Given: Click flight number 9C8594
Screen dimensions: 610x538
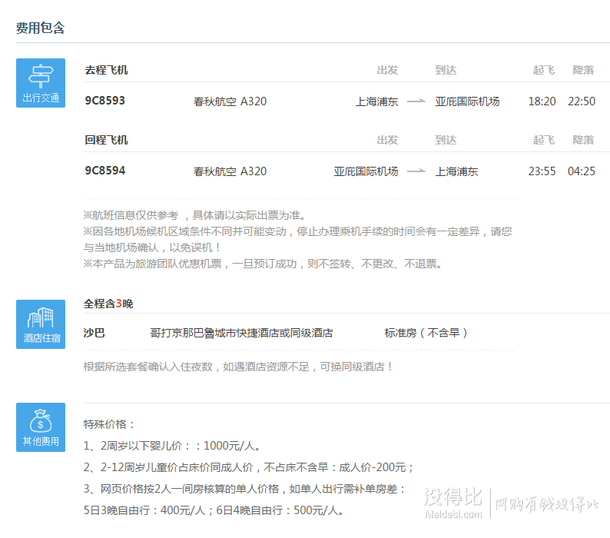Looking at the screenshot, I should tap(105, 171).
